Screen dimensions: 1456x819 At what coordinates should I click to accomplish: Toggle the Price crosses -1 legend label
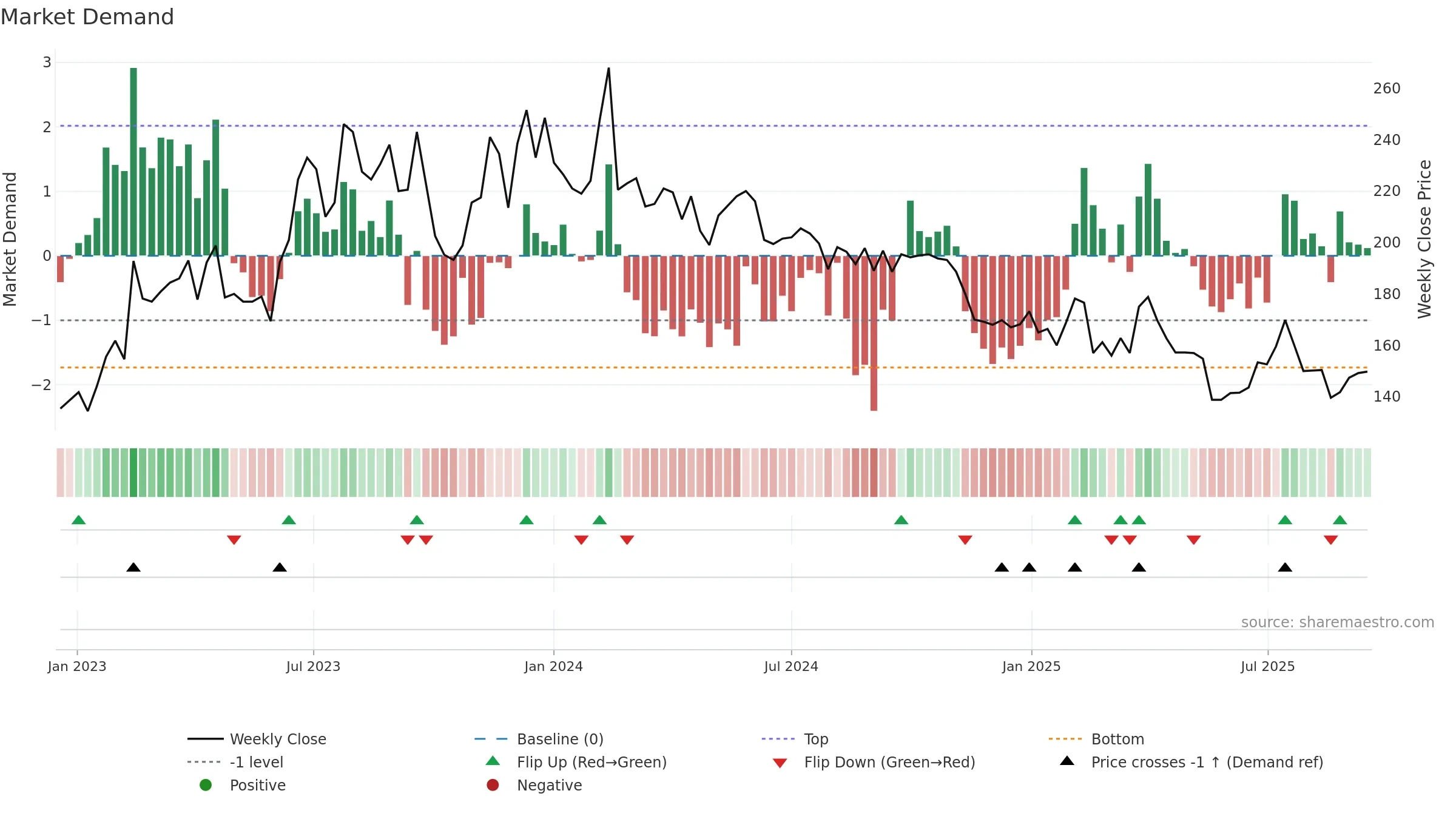1207,762
